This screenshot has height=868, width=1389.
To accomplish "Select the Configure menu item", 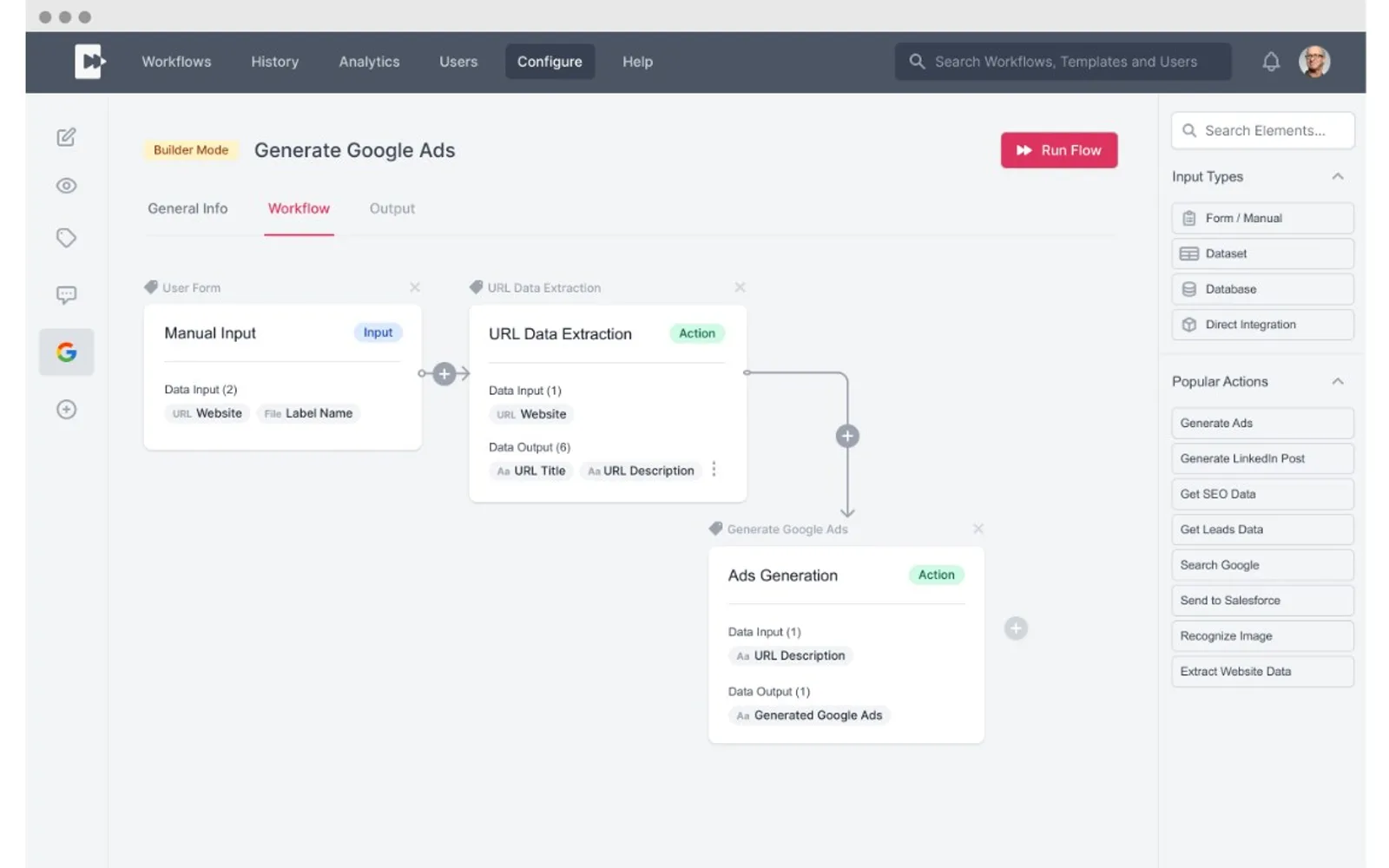I will [550, 62].
